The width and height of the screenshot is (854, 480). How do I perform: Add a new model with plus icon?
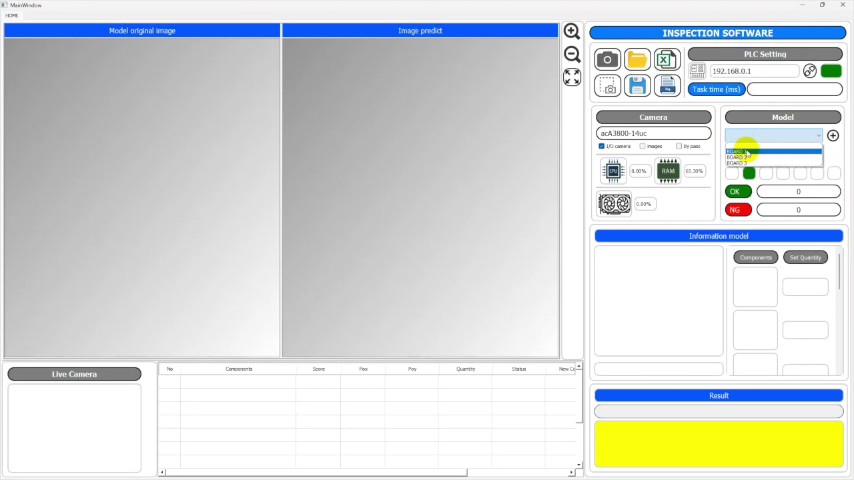(833, 136)
